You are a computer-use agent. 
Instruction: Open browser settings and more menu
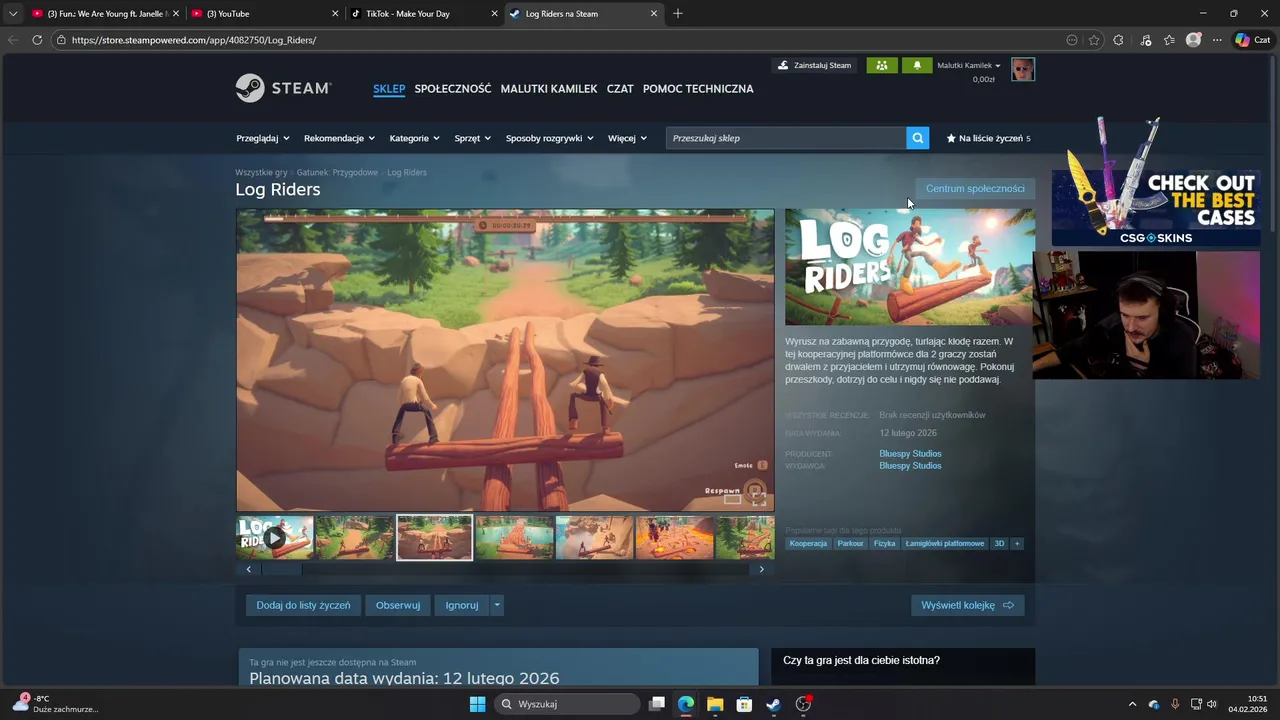[1217, 40]
